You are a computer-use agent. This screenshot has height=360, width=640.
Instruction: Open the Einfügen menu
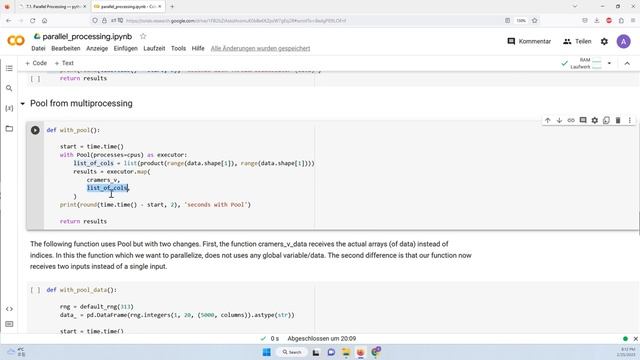[126, 48]
